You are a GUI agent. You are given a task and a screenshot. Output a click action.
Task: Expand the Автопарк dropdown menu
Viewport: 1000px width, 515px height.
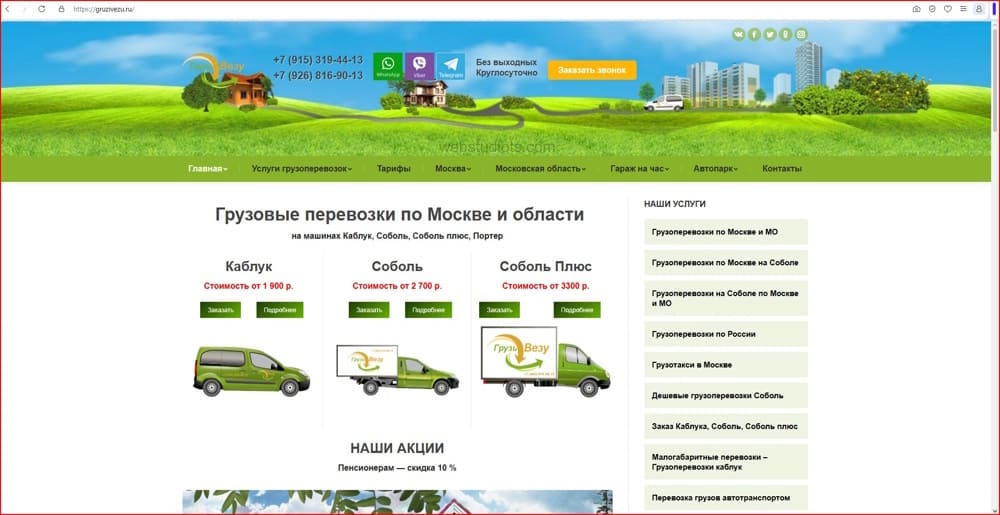[x=716, y=169]
